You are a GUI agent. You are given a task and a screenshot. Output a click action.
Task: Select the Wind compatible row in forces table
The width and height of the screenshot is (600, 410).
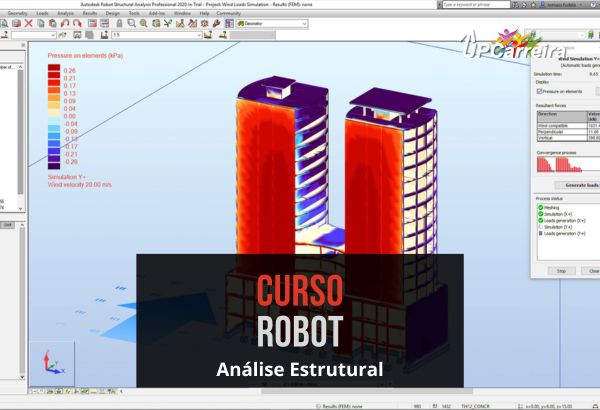click(568, 126)
